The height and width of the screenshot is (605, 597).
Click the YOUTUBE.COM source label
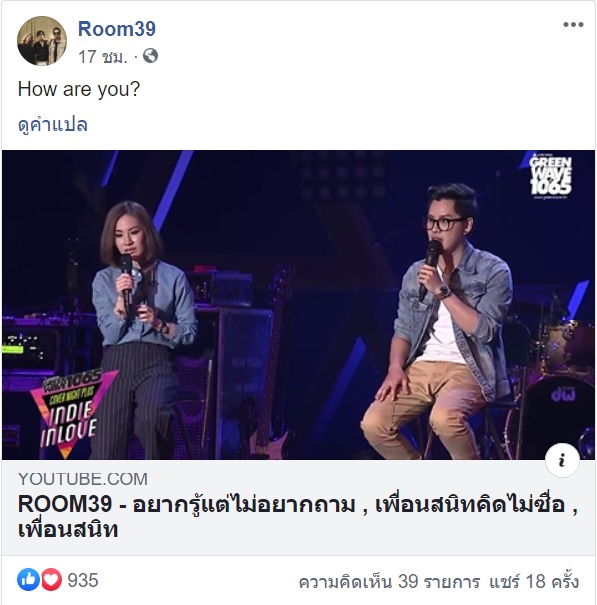(83, 479)
